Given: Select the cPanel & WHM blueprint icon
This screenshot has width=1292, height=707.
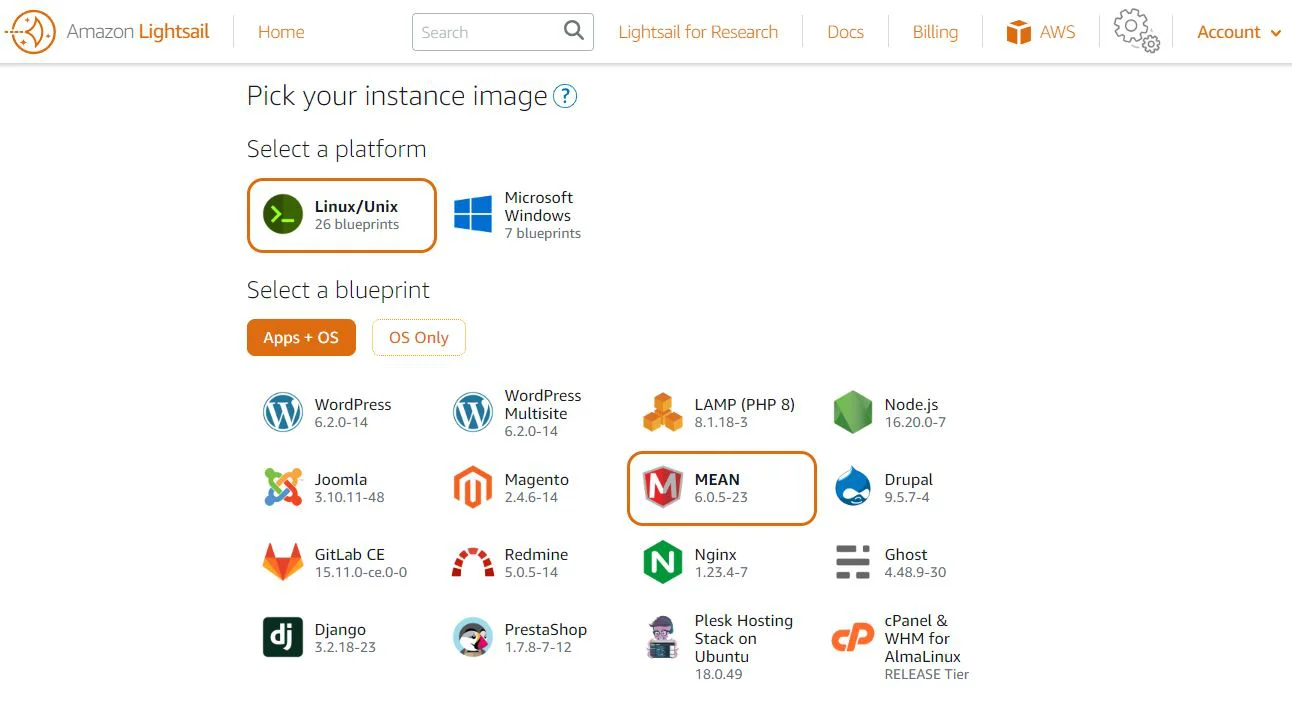Looking at the screenshot, I should 853,638.
